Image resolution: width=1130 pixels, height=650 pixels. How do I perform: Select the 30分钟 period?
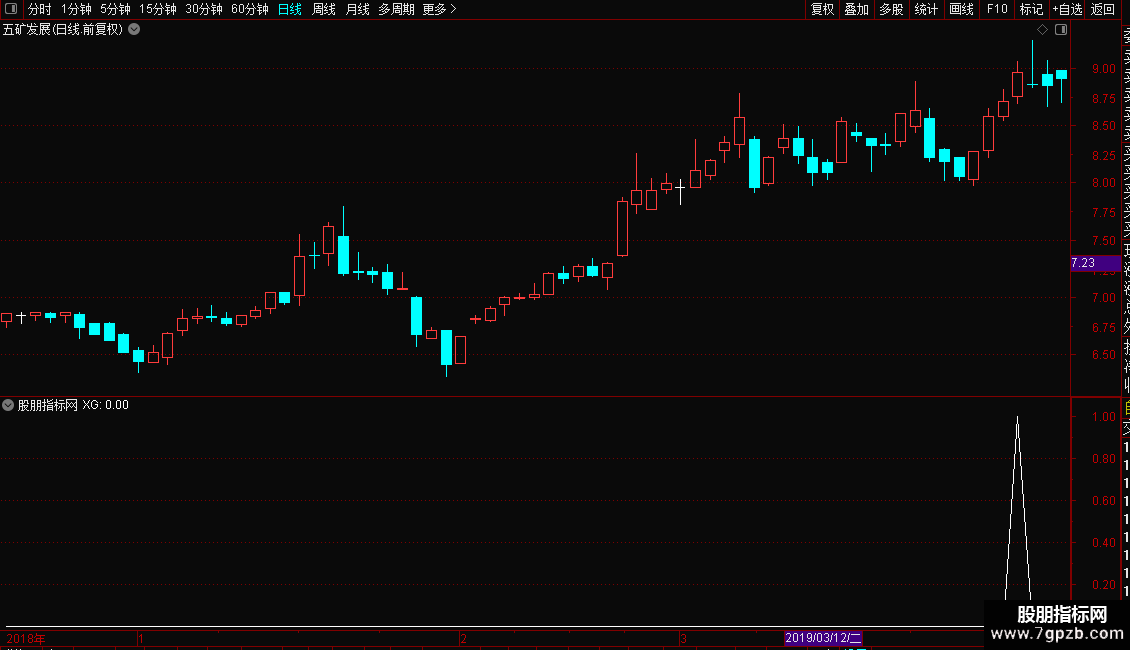coord(204,9)
